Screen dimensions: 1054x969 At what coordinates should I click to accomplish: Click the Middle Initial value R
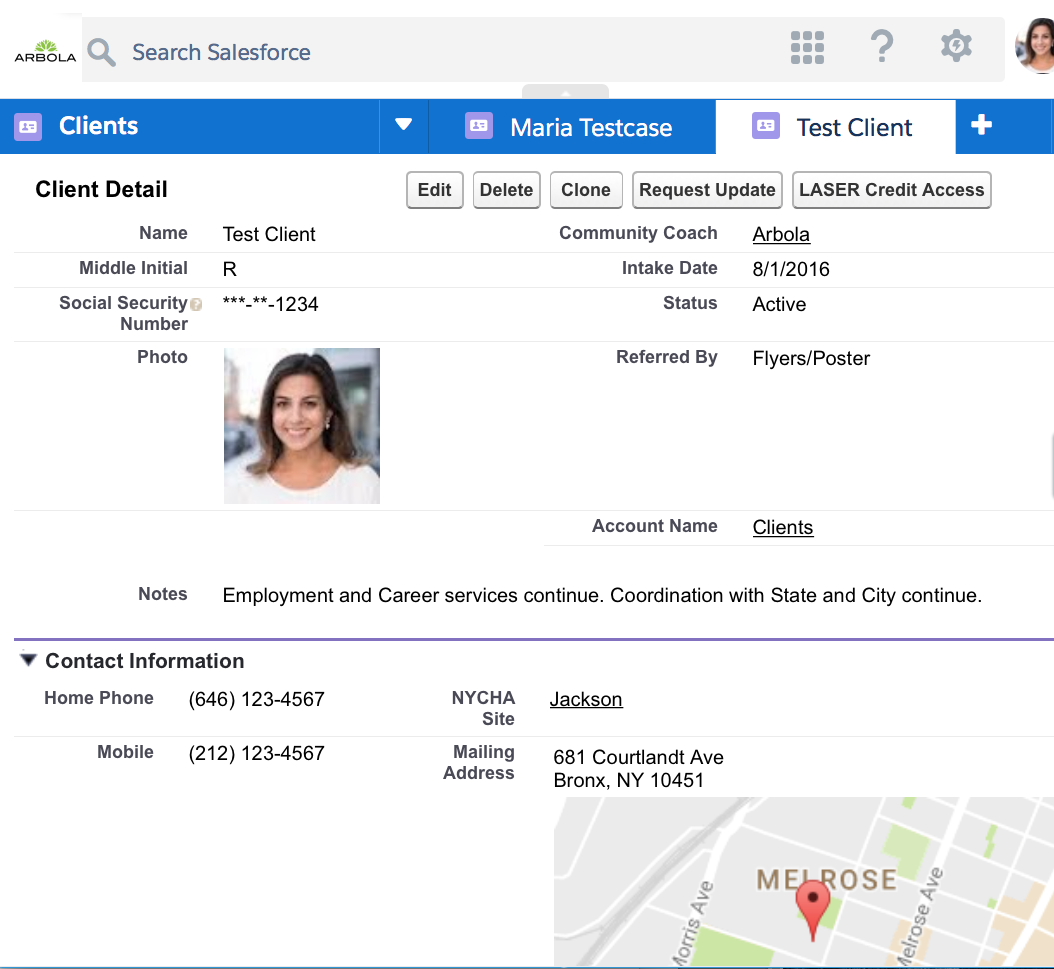coord(230,269)
